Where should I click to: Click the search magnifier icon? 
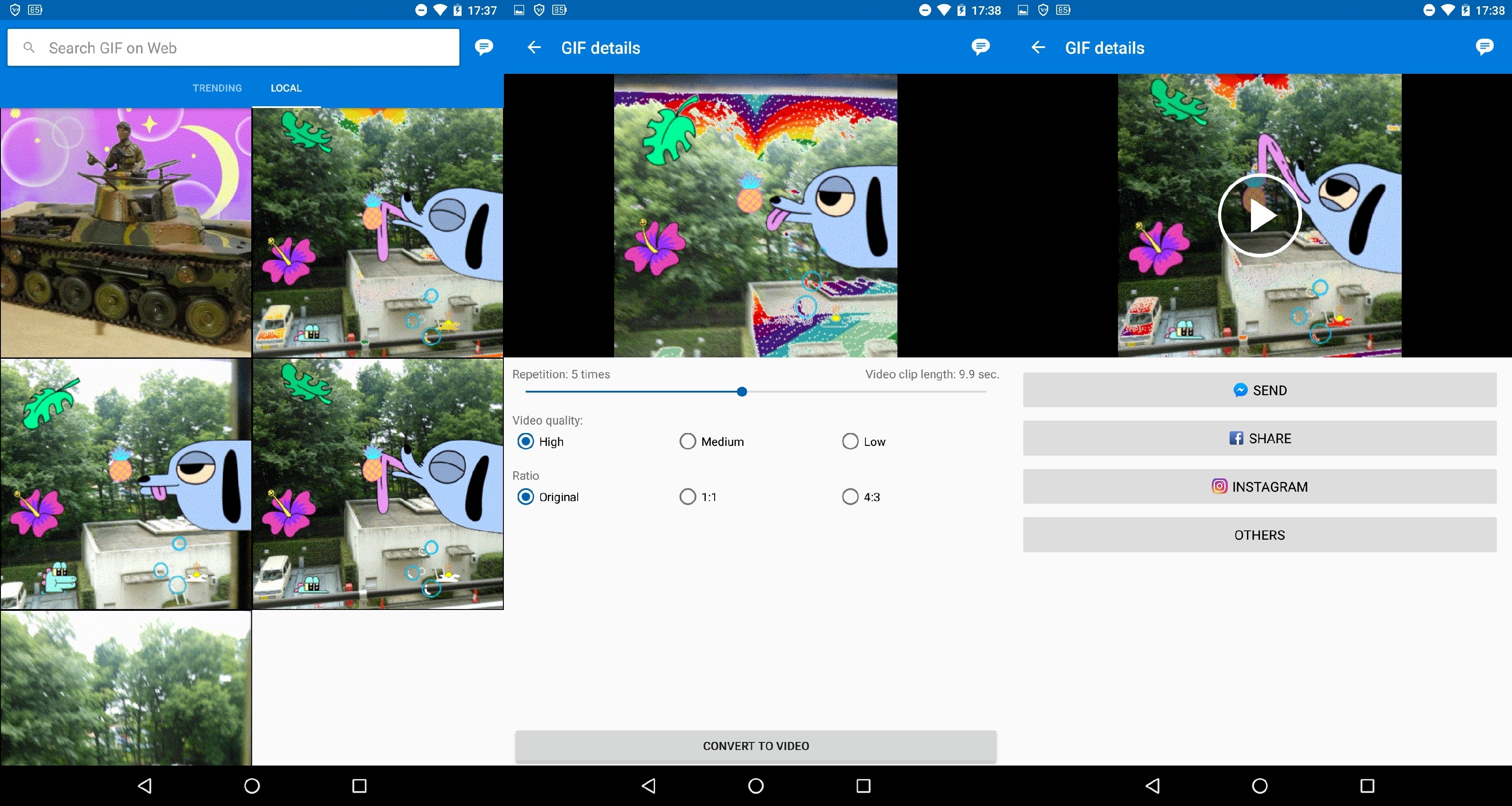click(x=29, y=48)
